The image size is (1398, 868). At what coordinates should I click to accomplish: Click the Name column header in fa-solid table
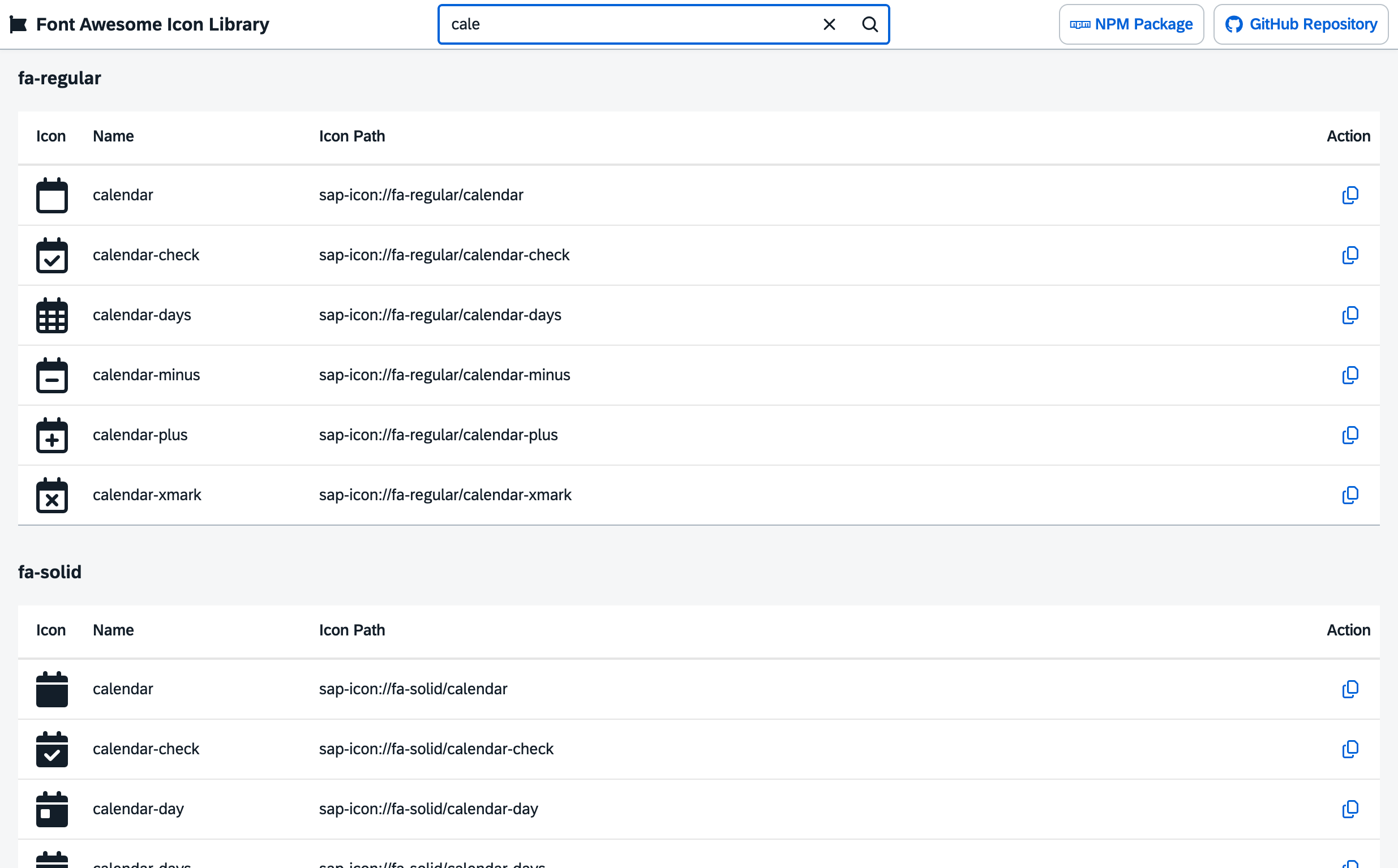click(113, 630)
